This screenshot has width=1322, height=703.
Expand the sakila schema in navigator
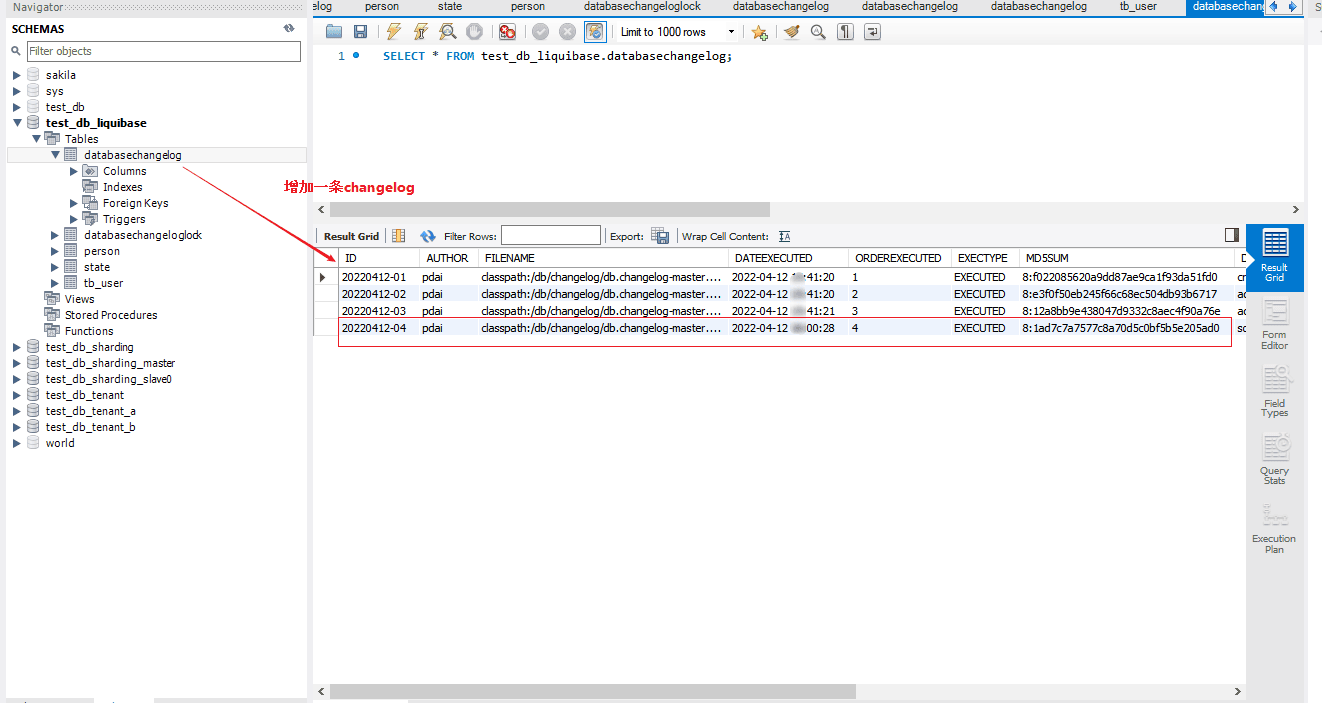click(17, 75)
